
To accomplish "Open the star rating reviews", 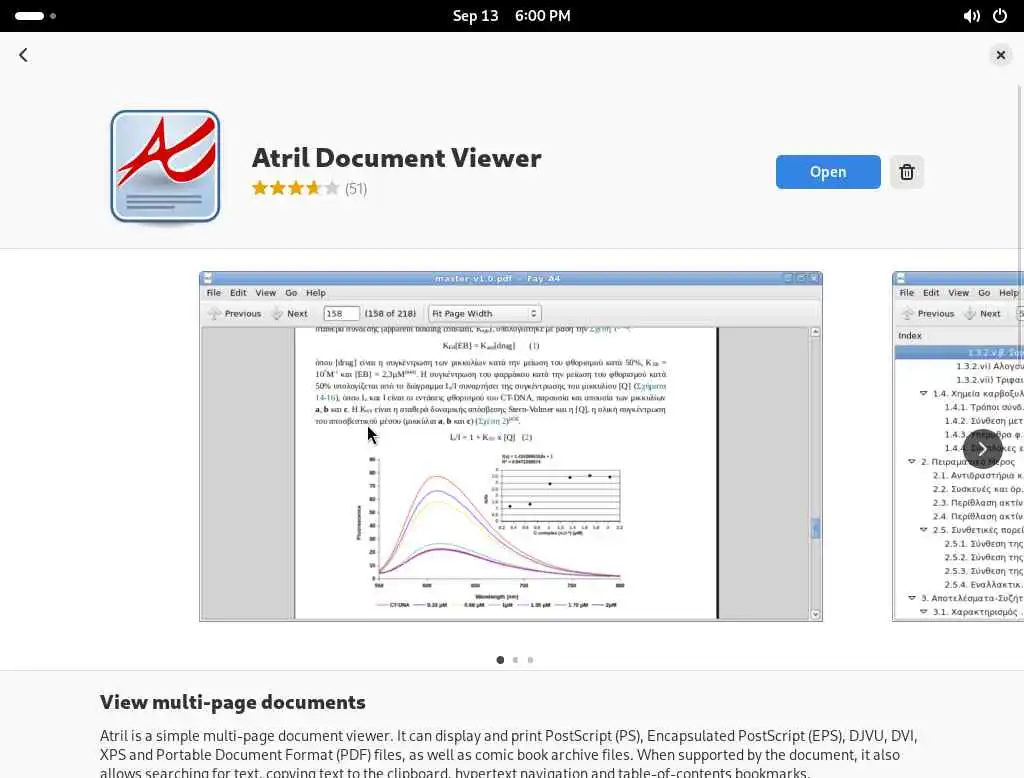I will click(296, 189).
